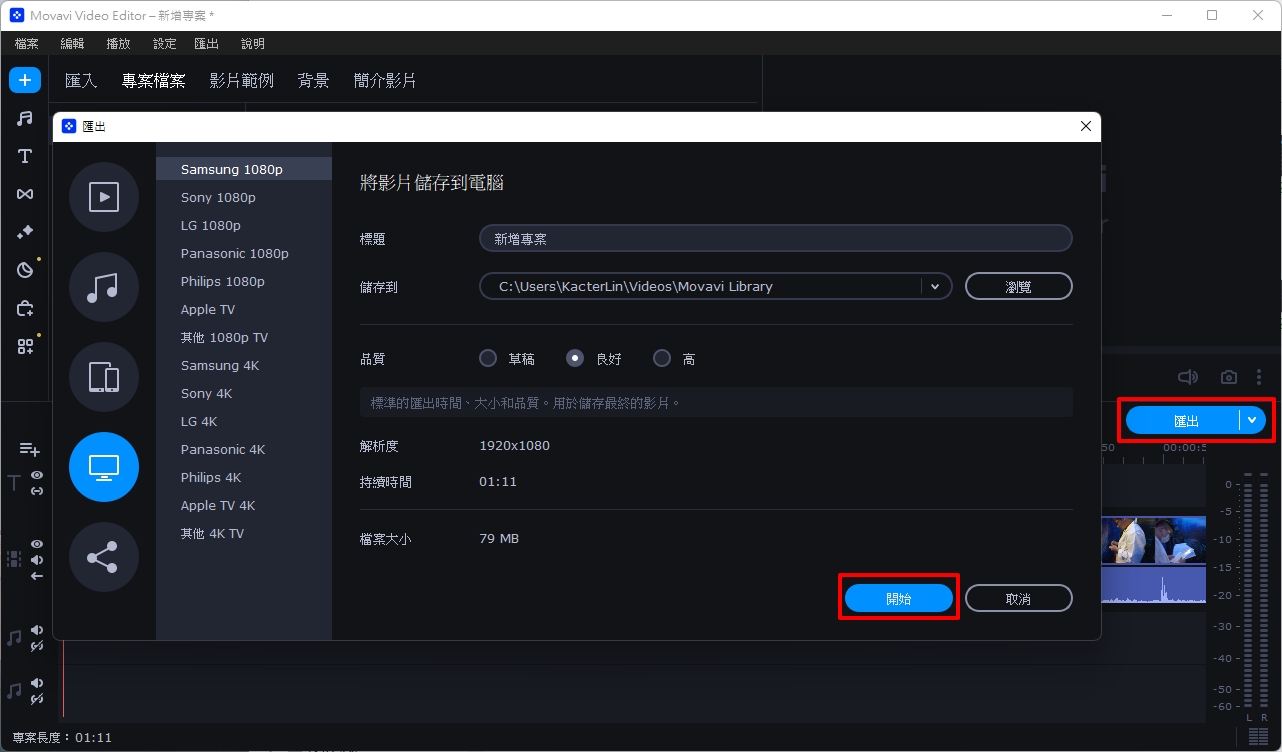Select the TV export category icon
This screenshot has height=752, width=1282.
[x=104, y=467]
